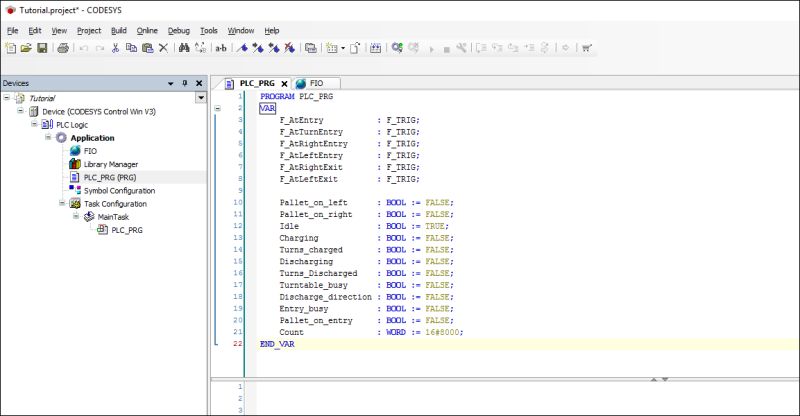
Task: Save the project with the floppy disk icon
Action: point(42,48)
